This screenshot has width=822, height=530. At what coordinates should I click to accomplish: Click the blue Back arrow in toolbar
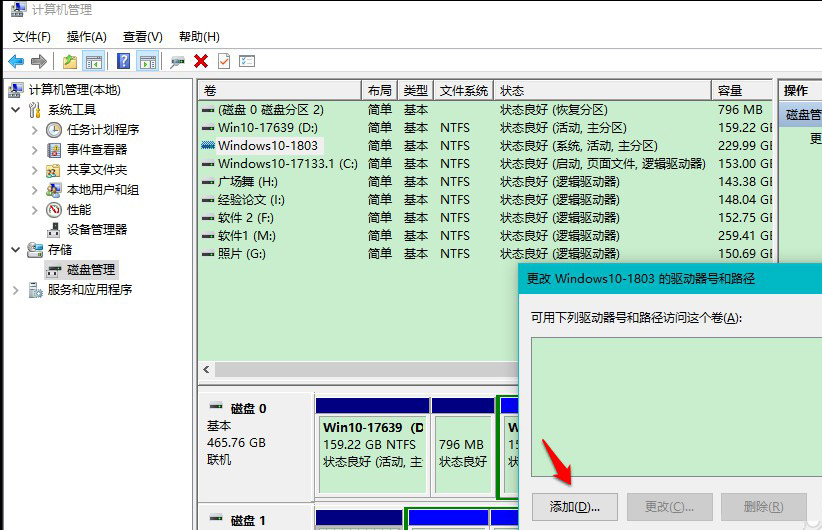16,61
